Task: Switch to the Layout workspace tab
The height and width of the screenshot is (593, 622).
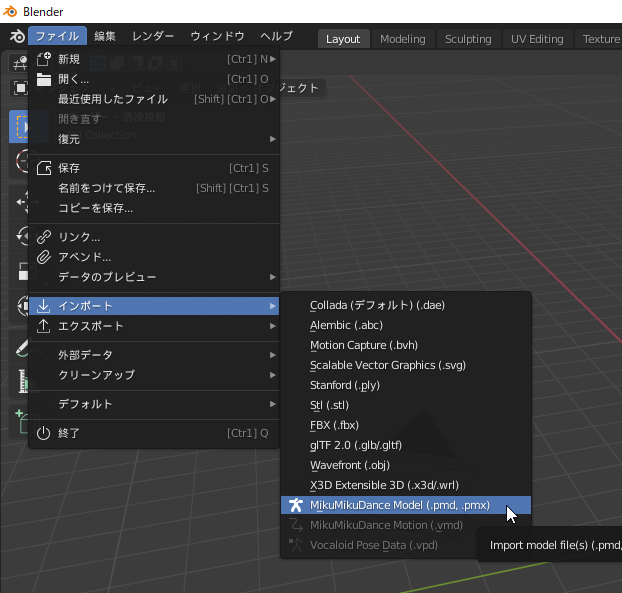Action: point(343,39)
